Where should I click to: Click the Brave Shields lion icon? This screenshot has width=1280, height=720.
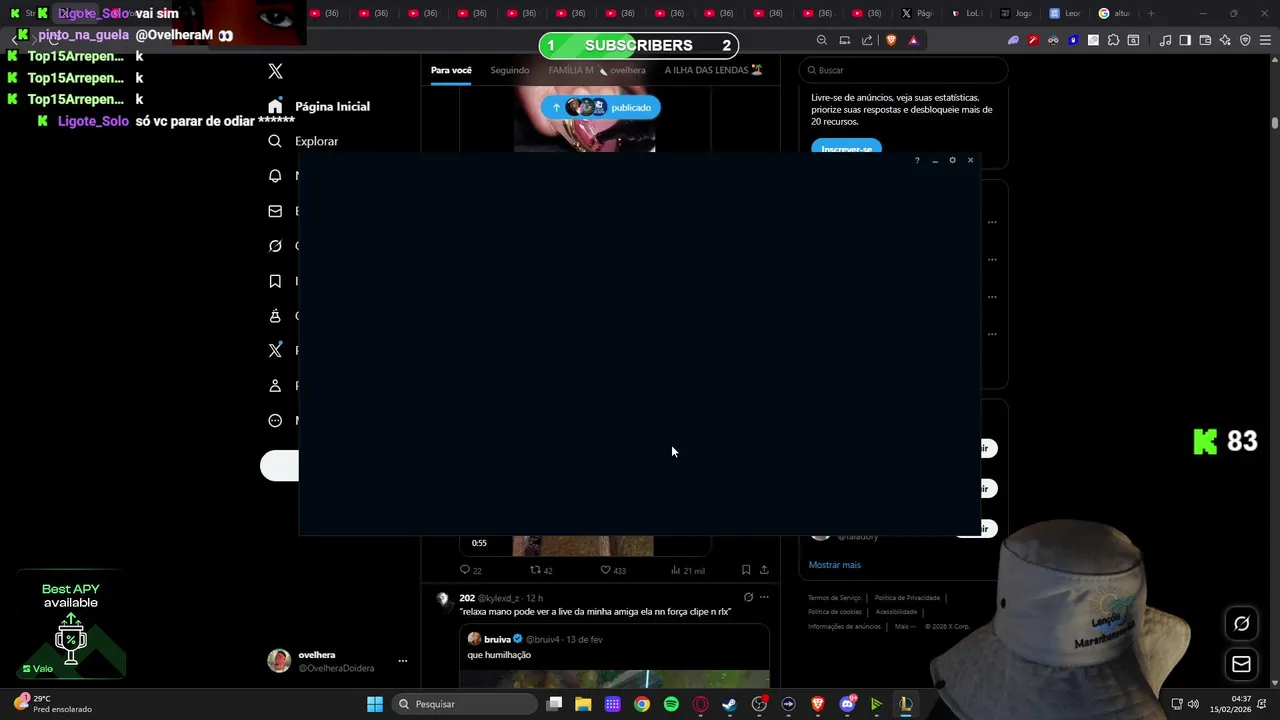point(891,40)
